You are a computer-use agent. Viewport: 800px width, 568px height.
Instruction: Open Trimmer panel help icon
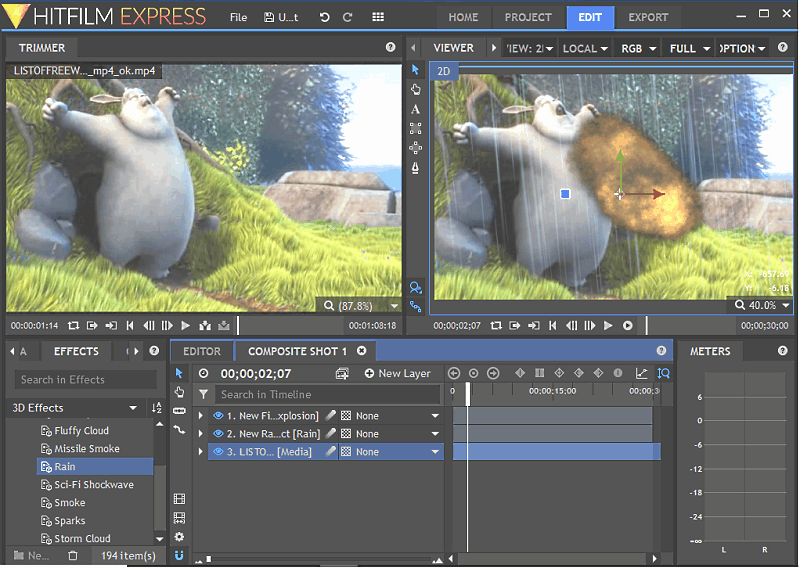tap(390, 47)
